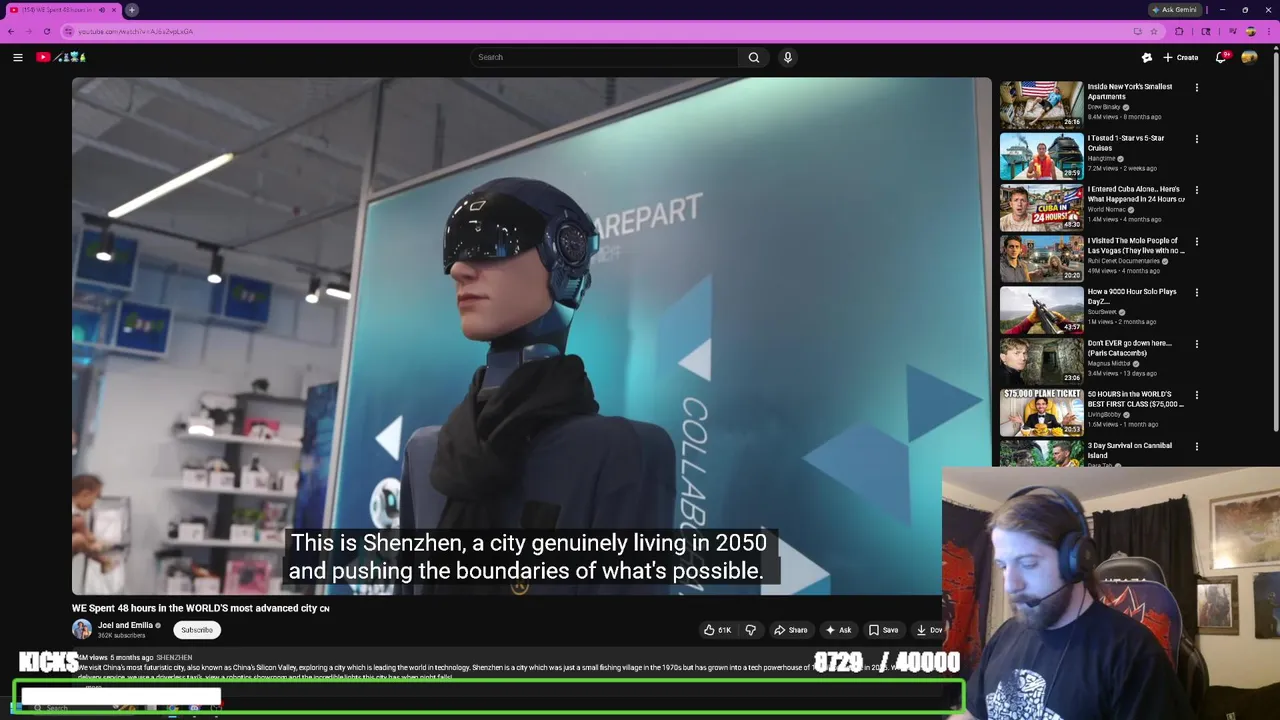The width and height of the screenshot is (1280, 720).
Task: Dislike the video with thumbs down
Action: coord(750,630)
